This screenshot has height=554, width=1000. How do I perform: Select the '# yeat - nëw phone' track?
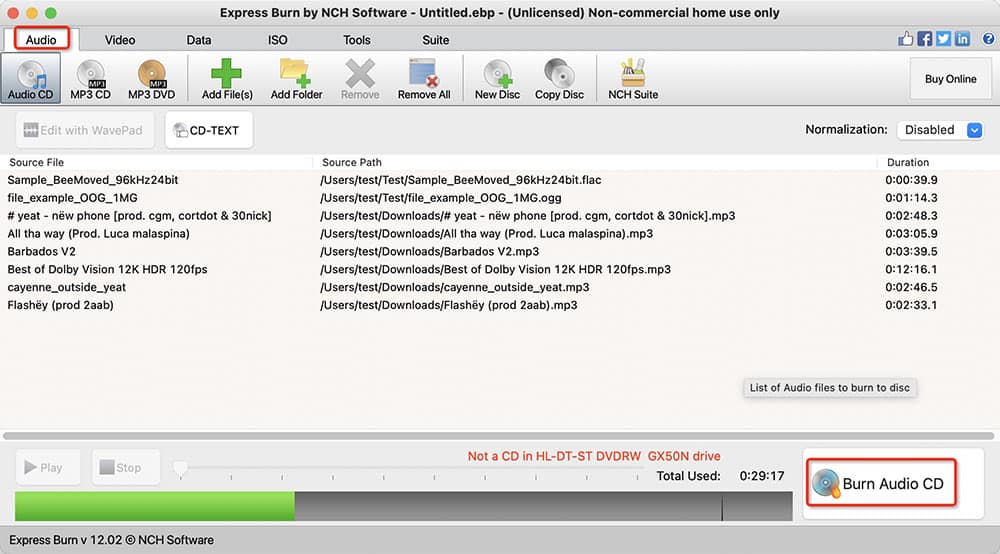coord(139,215)
